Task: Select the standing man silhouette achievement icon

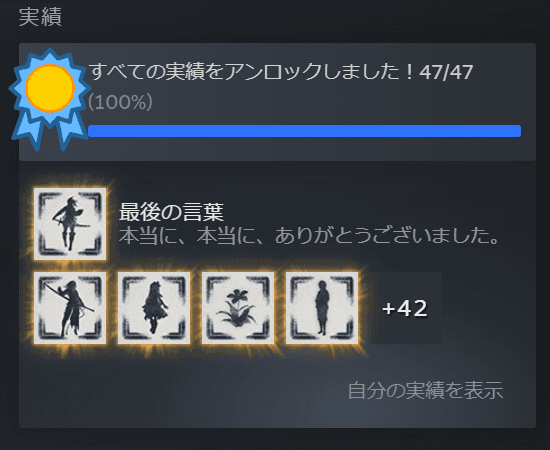Action: coord(322,308)
